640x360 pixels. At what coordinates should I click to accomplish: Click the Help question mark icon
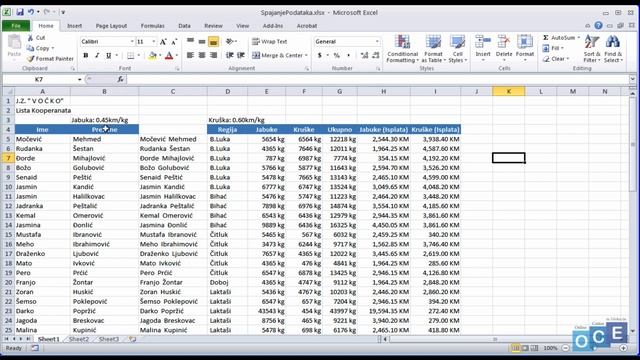click(x=598, y=25)
